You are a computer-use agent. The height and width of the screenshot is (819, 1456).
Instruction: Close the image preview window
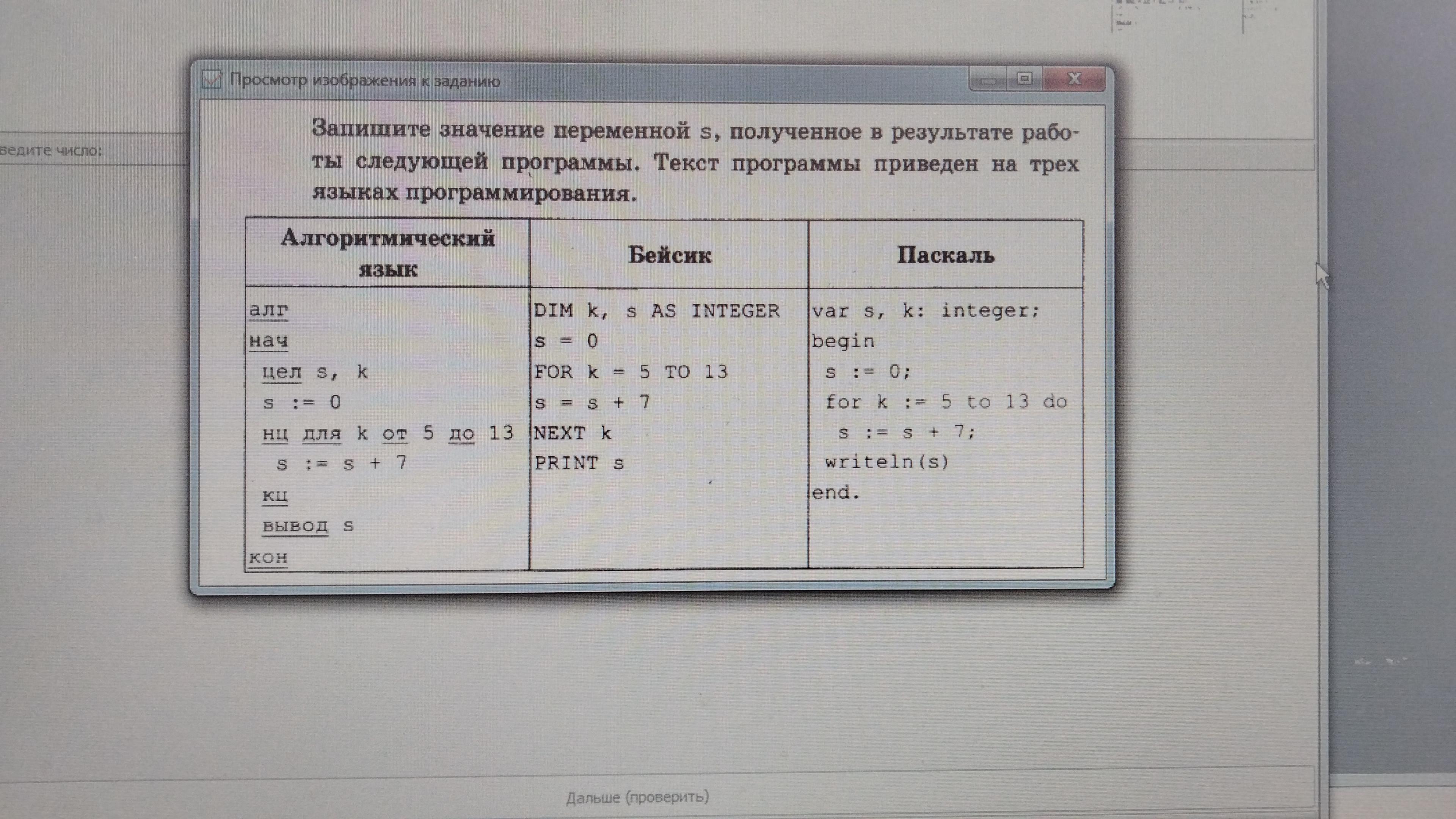click(x=1074, y=78)
